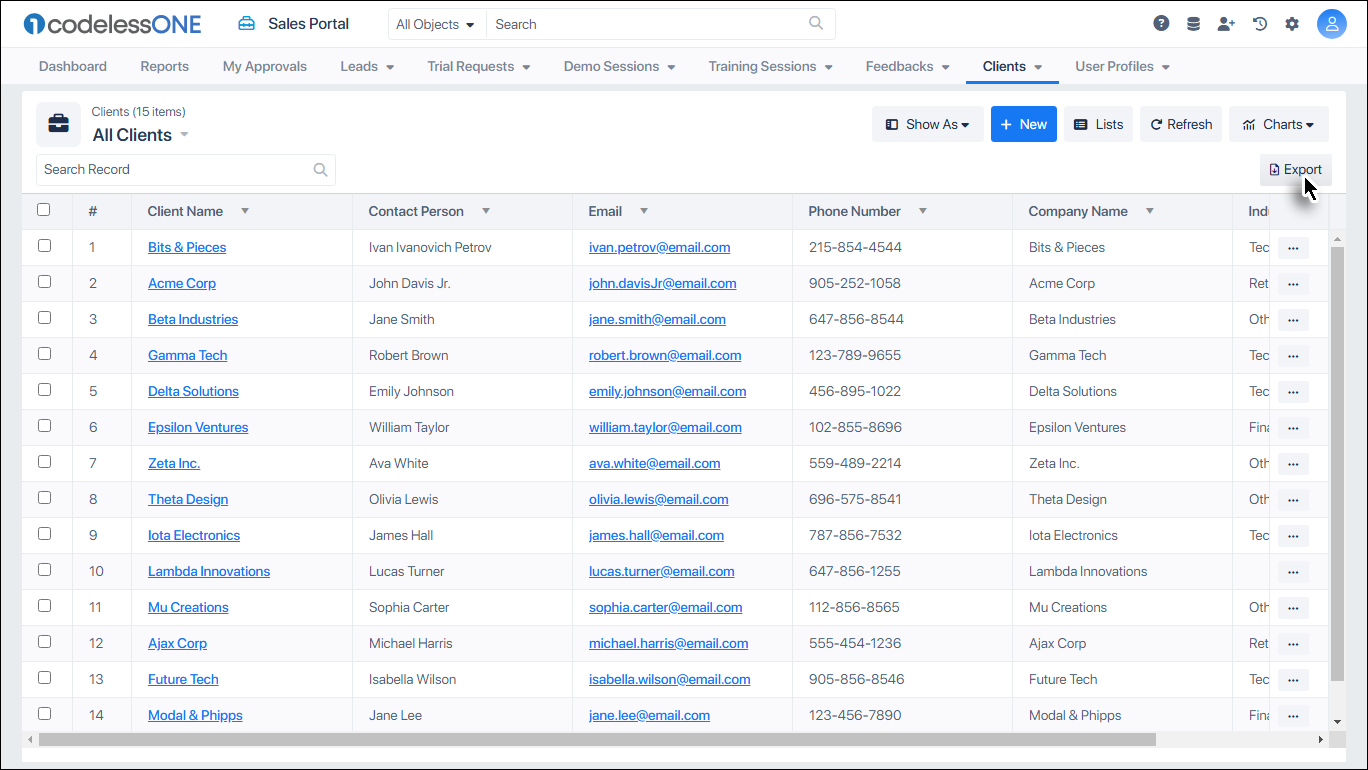The image size is (1368, 770).
Task: Click the codelessONE logo
Action: pos(112,24)
